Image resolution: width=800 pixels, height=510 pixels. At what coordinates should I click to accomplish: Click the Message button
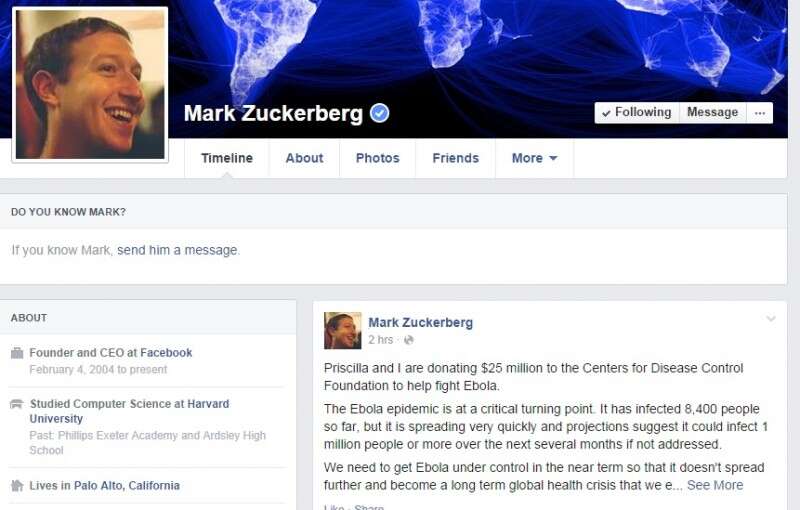point(713,113)
